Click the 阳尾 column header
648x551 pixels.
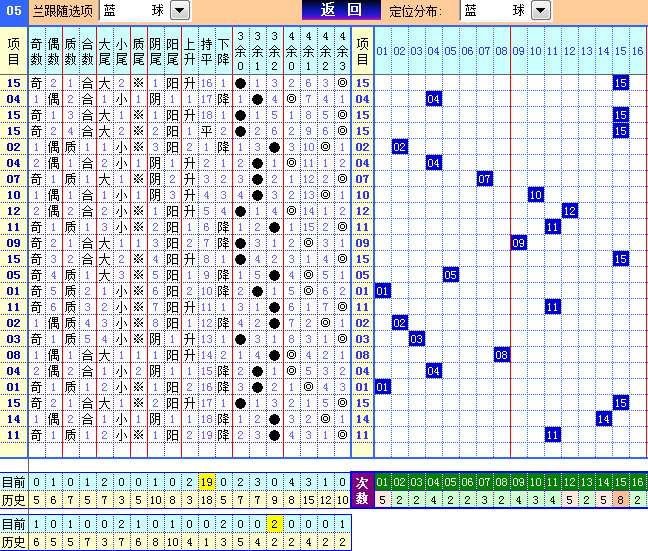tap(172, 51)
